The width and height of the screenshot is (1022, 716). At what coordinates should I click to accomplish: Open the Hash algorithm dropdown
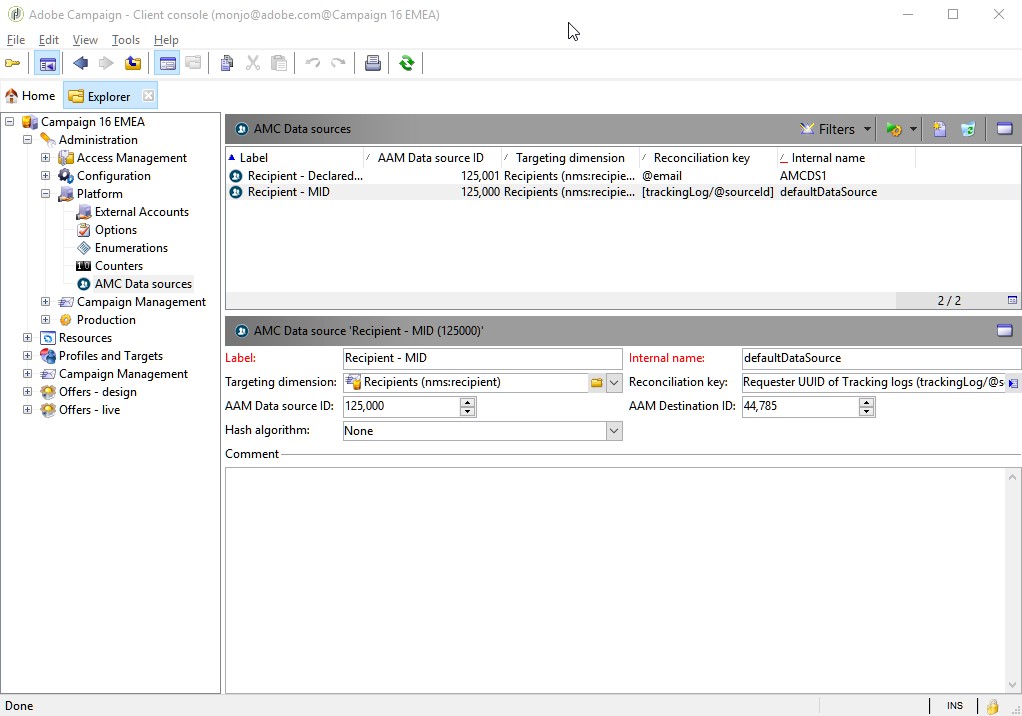[613, 431]
